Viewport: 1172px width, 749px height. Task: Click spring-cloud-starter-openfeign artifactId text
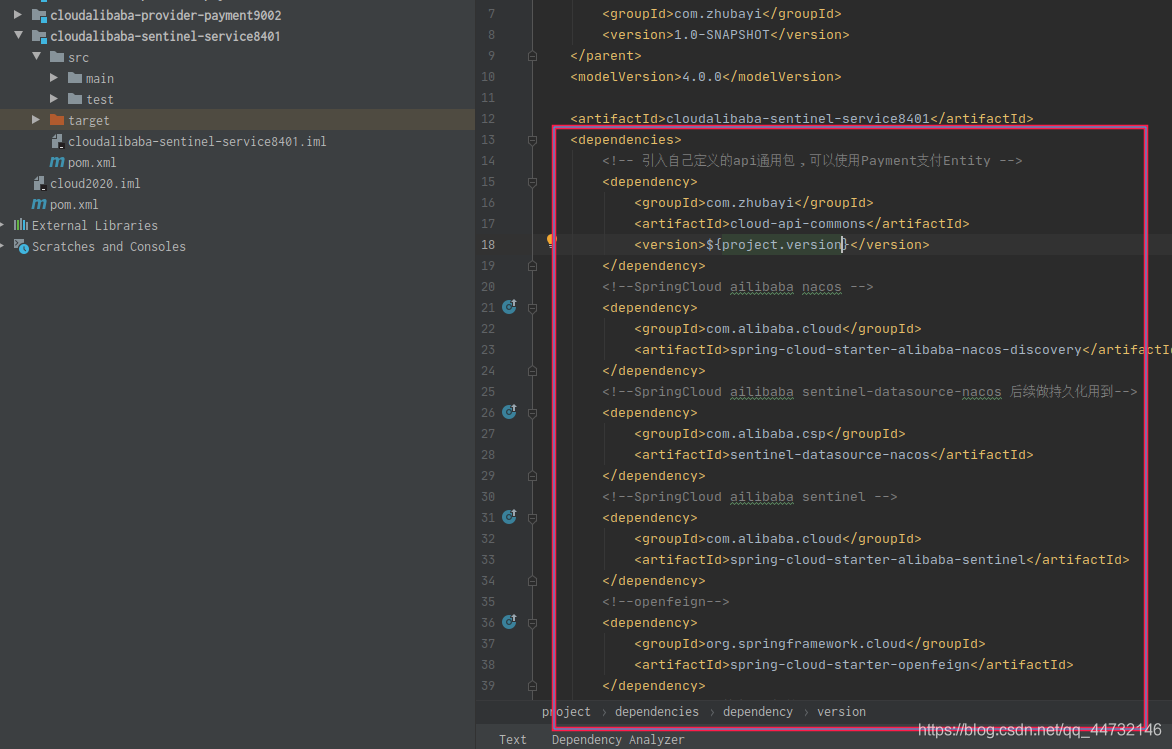[x=850, y=665]
